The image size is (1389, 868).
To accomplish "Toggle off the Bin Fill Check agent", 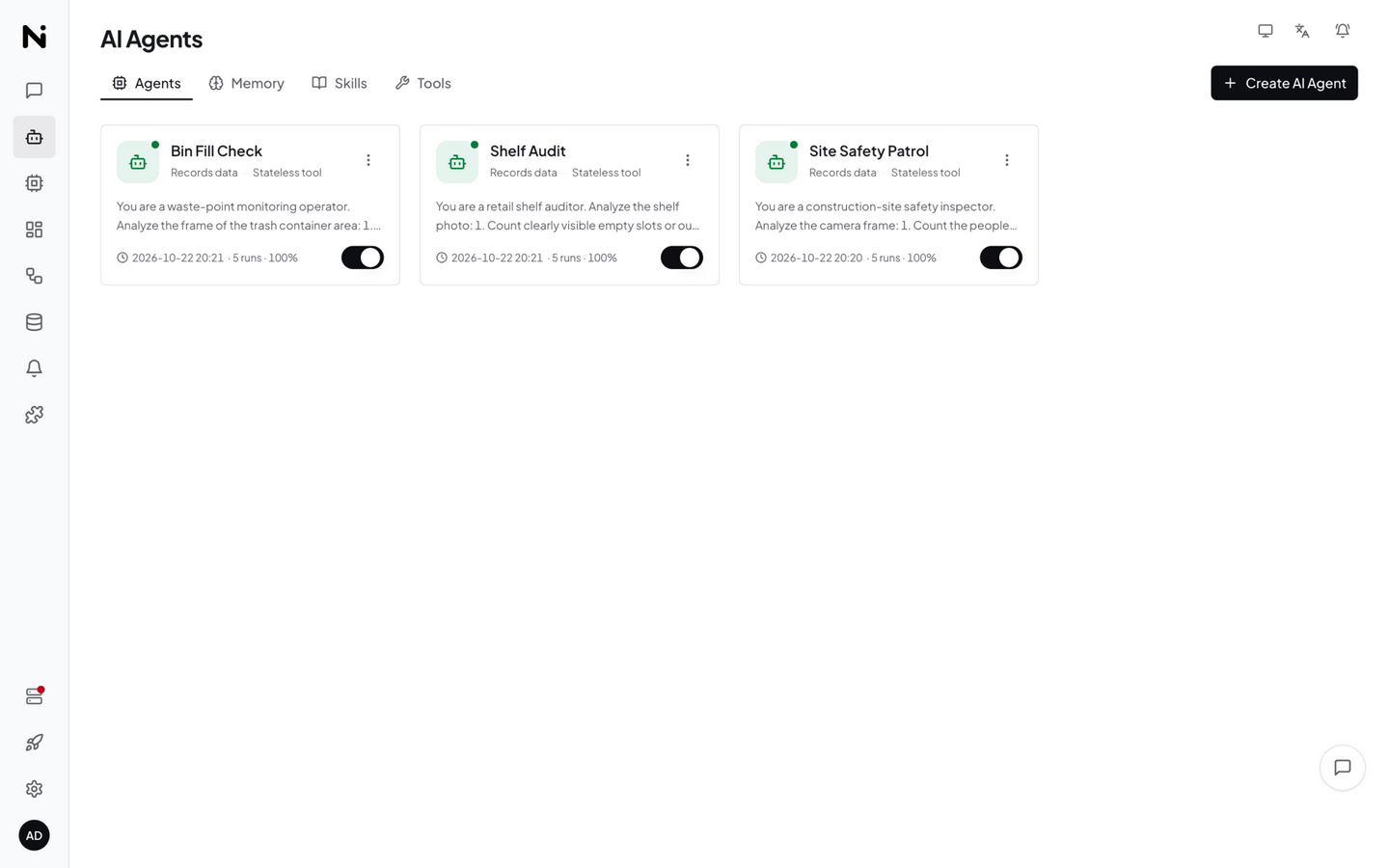I will [363, 258].
